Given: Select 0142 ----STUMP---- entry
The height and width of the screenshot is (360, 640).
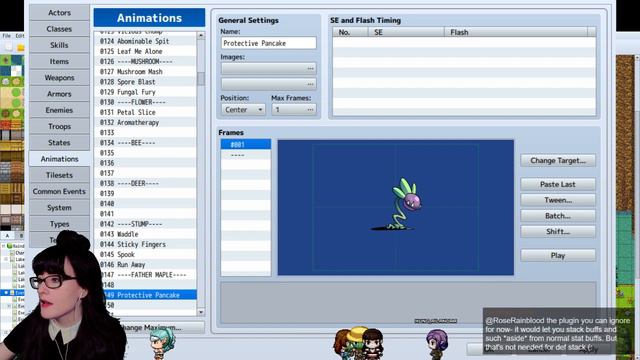Looking at the screenshot, I should pyautogui.click(x=145, y=224).
